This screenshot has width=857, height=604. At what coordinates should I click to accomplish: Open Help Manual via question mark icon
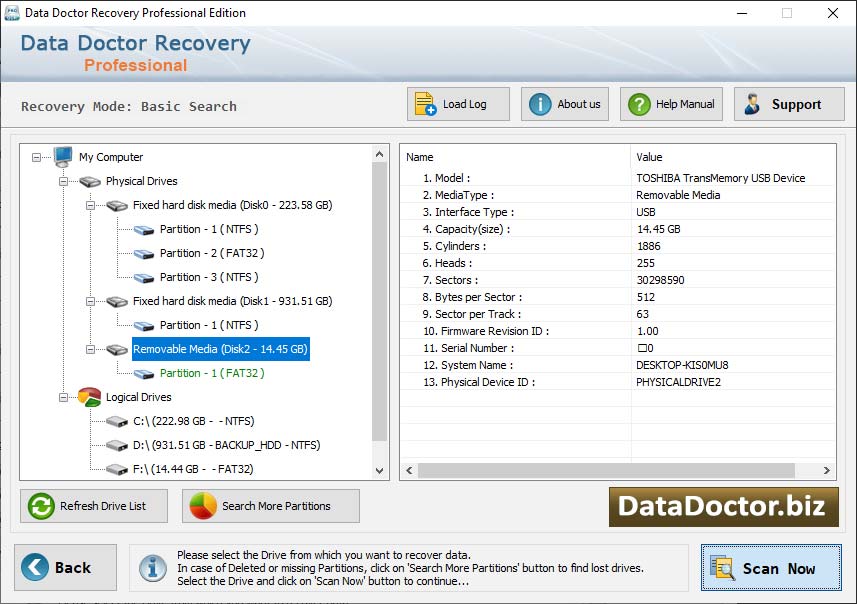[x=638, y=104]
